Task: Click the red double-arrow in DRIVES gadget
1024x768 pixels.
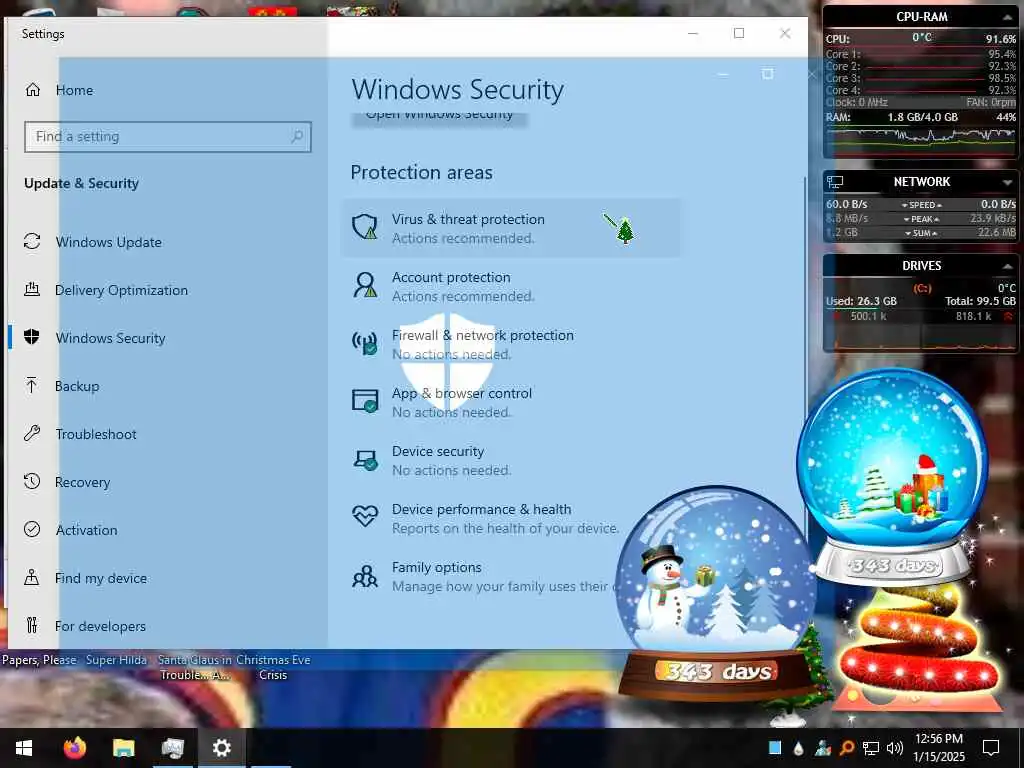Action: pyautogui.click(x=1008, y=316)
